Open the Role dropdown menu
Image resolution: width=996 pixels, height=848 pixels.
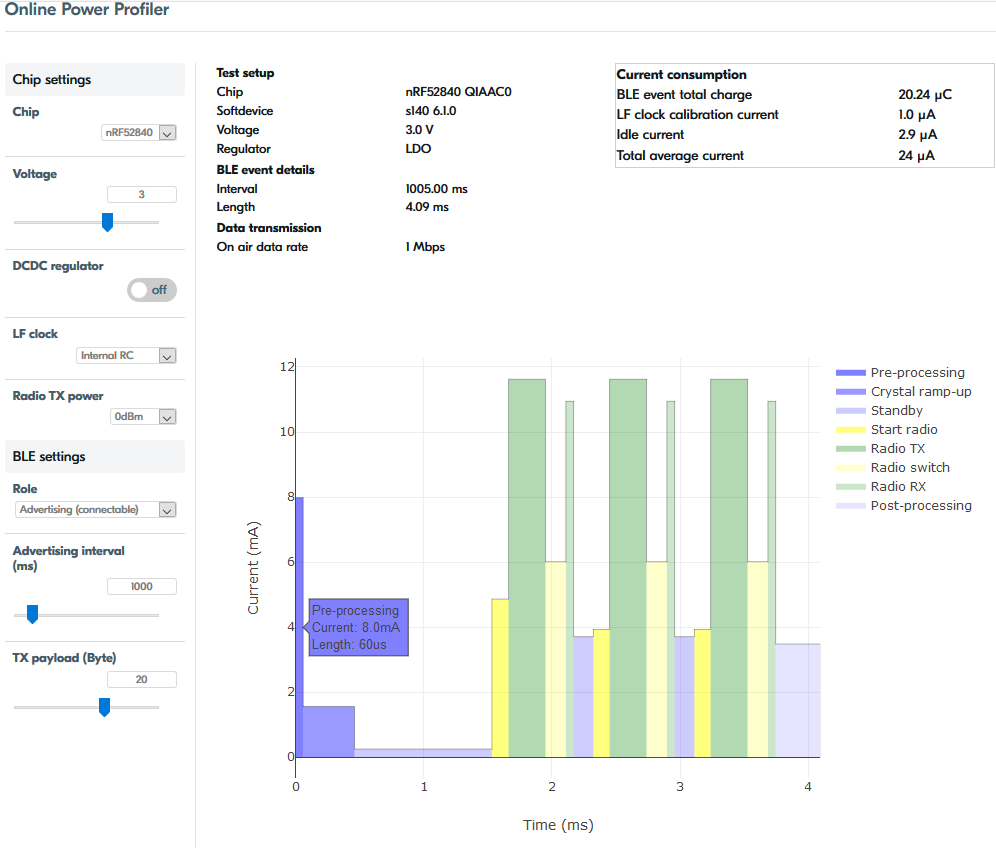pos(96,510)
